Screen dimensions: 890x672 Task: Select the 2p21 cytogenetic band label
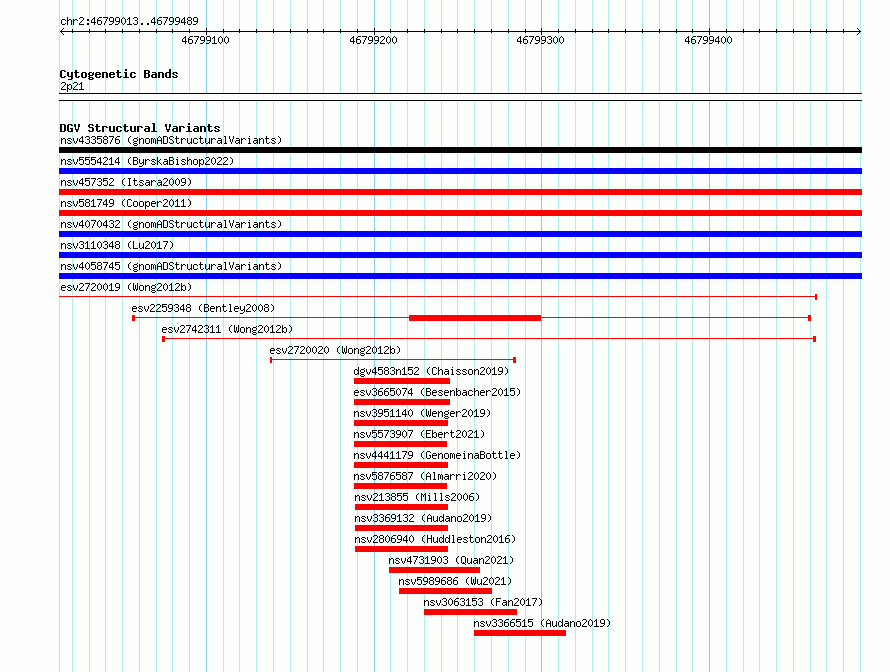click(x=72, y=86)
